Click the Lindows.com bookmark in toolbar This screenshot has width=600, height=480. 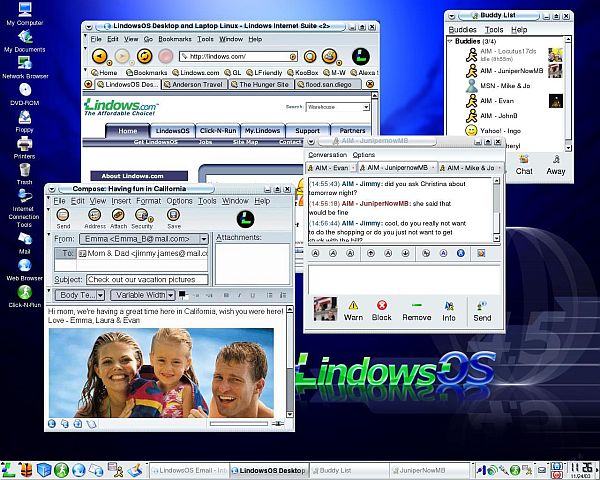point(196,72)
